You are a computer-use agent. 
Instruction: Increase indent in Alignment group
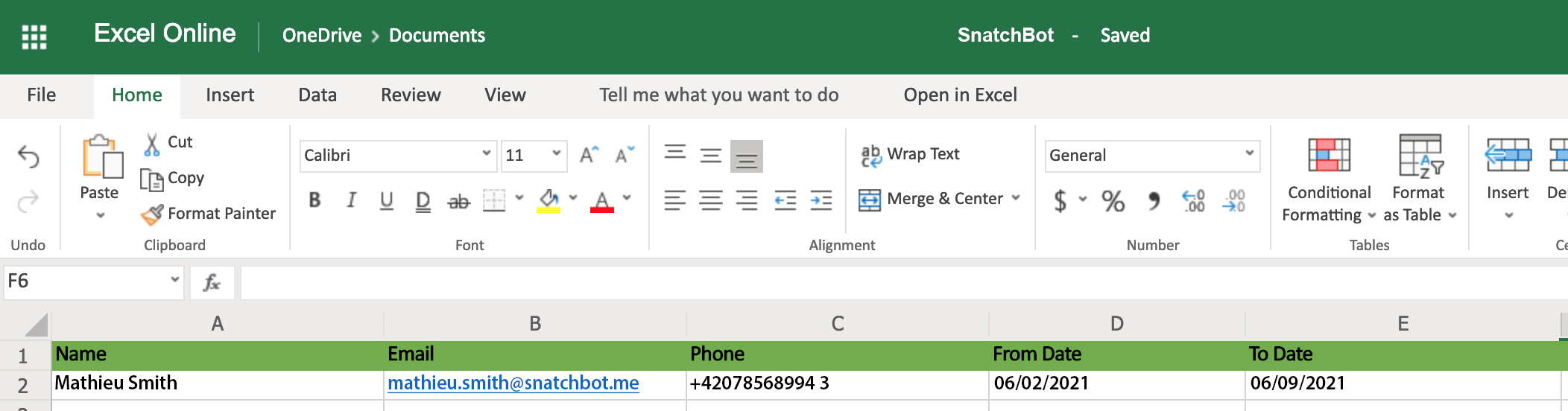coord(821,200)
